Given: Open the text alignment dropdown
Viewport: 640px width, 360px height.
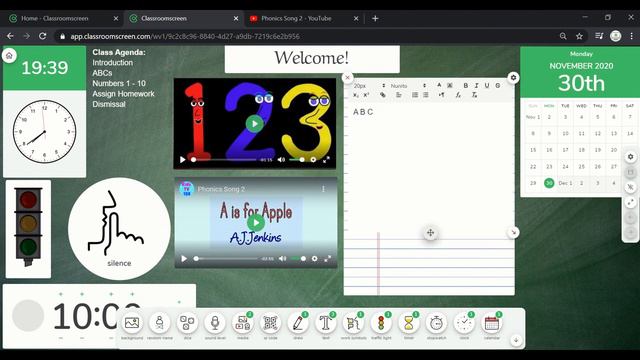Looking at the screenshot, I should tap(399, 95).
